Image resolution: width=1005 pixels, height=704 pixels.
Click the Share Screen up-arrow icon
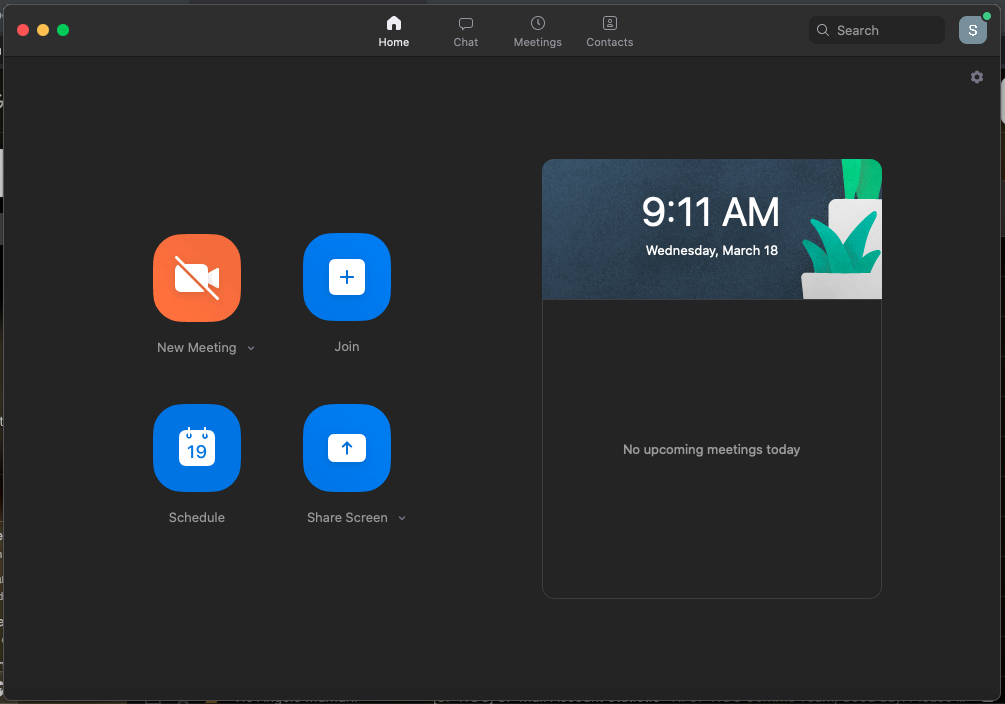point(347,448)
